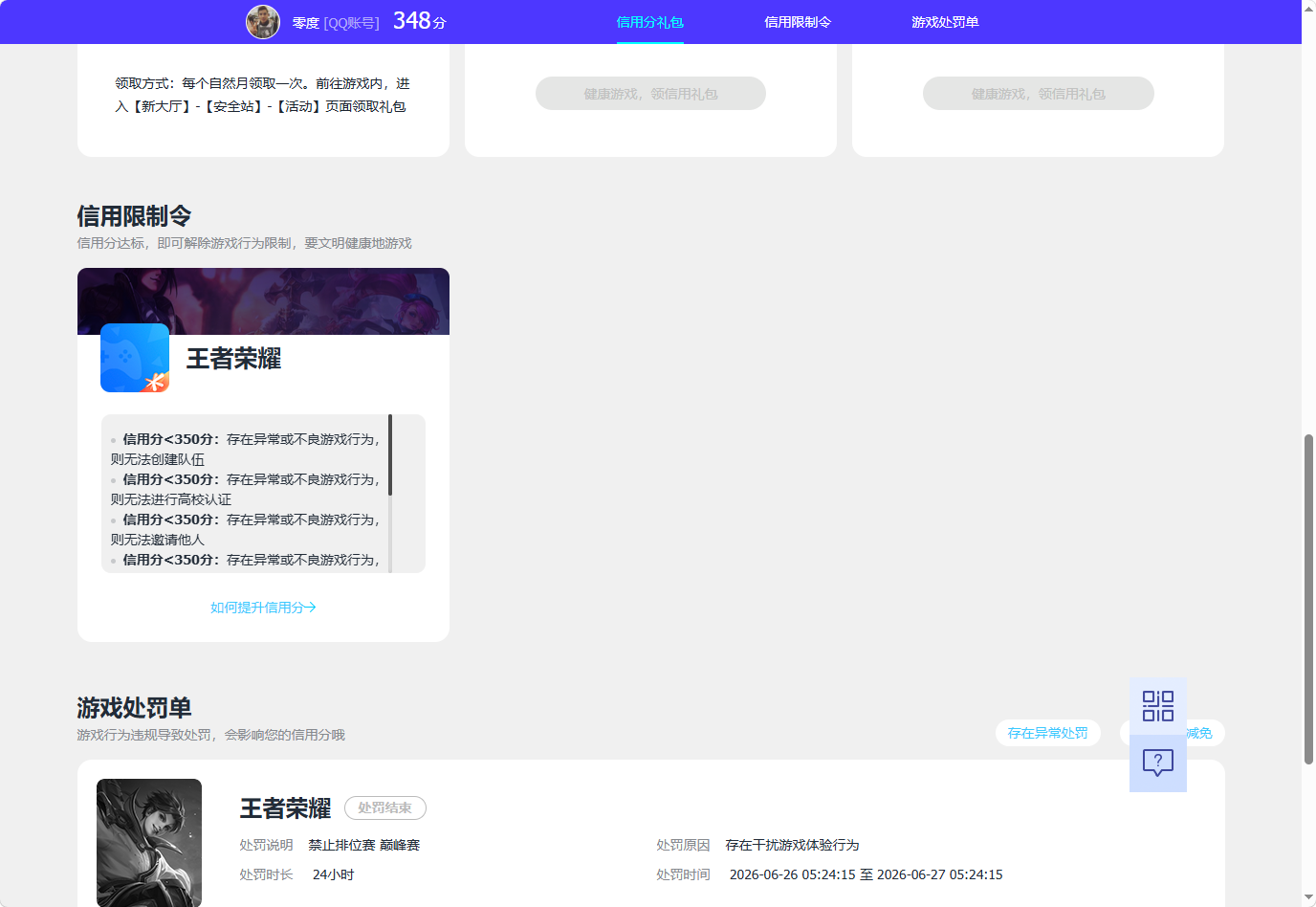
Task: Click penalty reason 存在干扰游戏体验行为
Action: [792, 845]
